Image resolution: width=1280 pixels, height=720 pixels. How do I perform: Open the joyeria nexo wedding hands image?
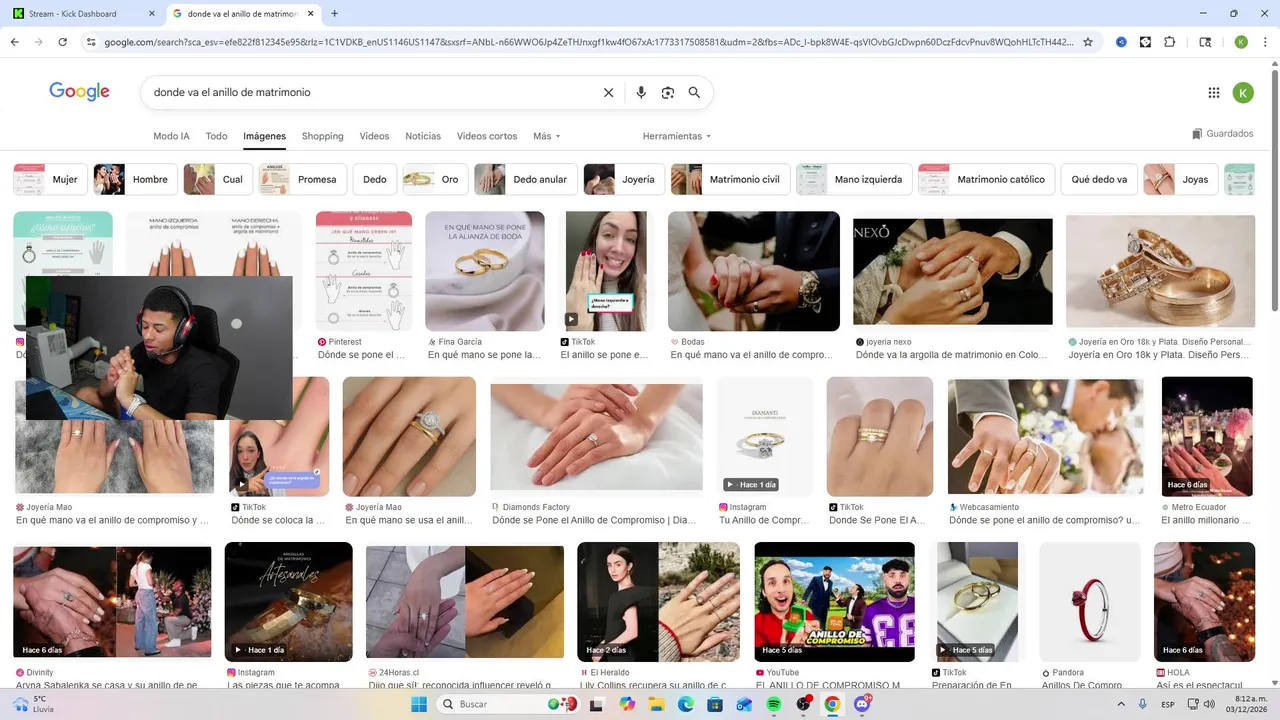tap(952, 271)
